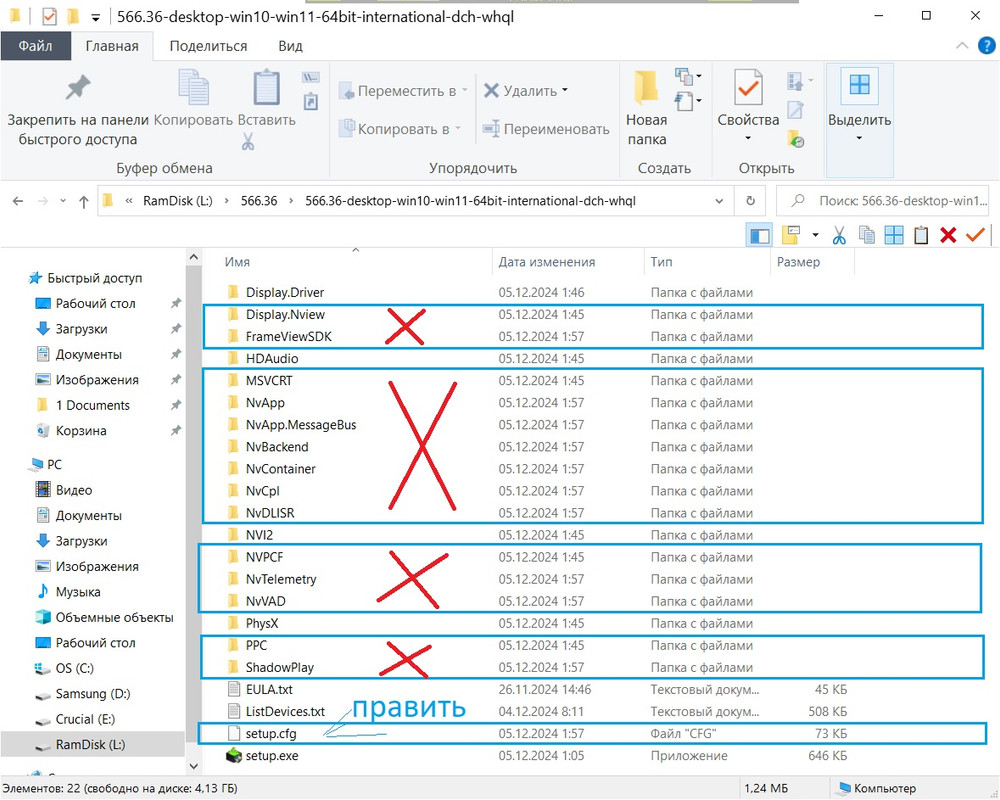Image resolution: width=1000 pixels, height=800 pixels.
Task: Click the Copy path icon in ribbon
Action: [x=311, y=78]
